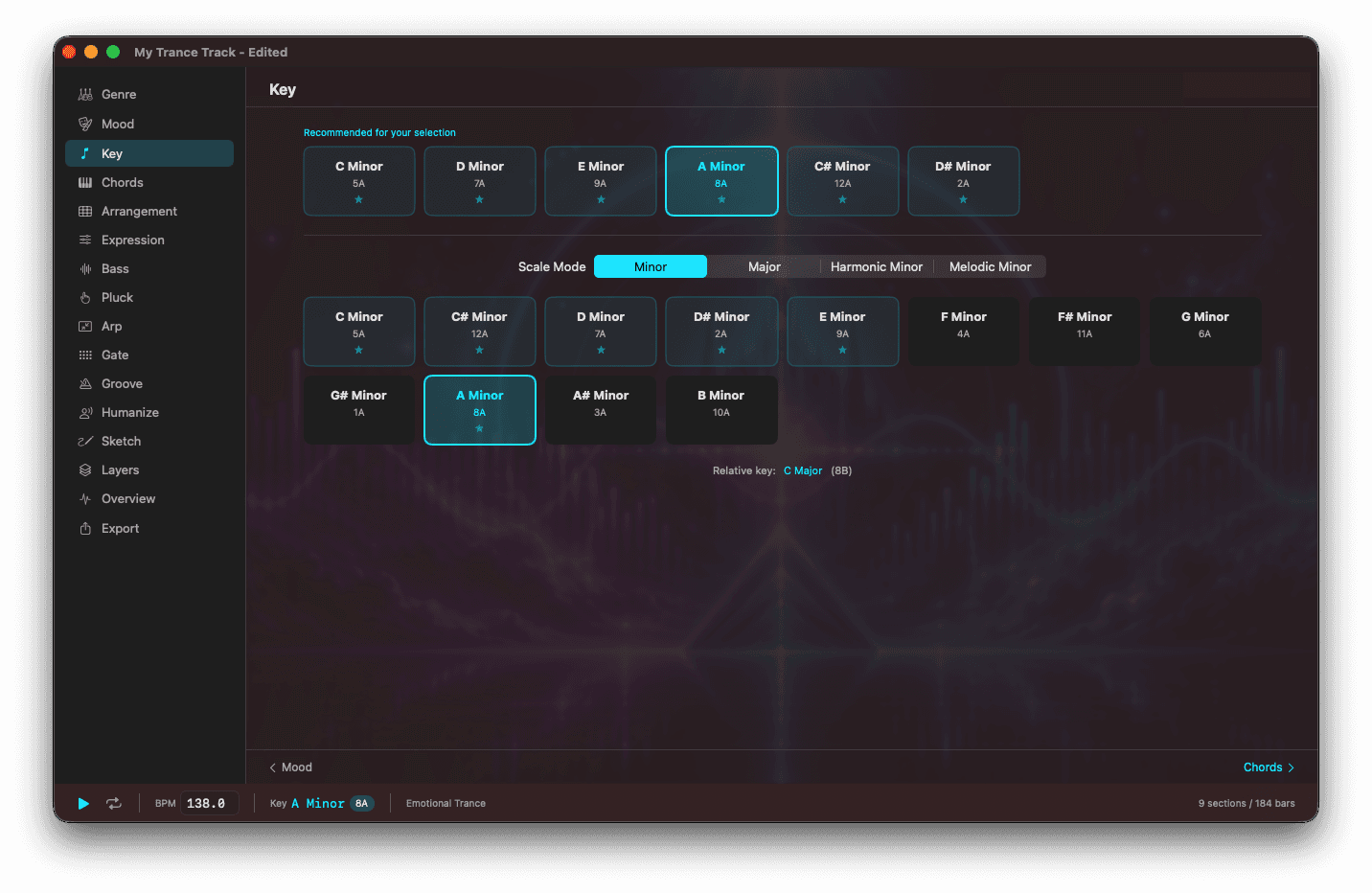This screenshot has width=1372, height=893.
Task: Click the A Minor key readout in footer
Action: [x=318, y=804]
